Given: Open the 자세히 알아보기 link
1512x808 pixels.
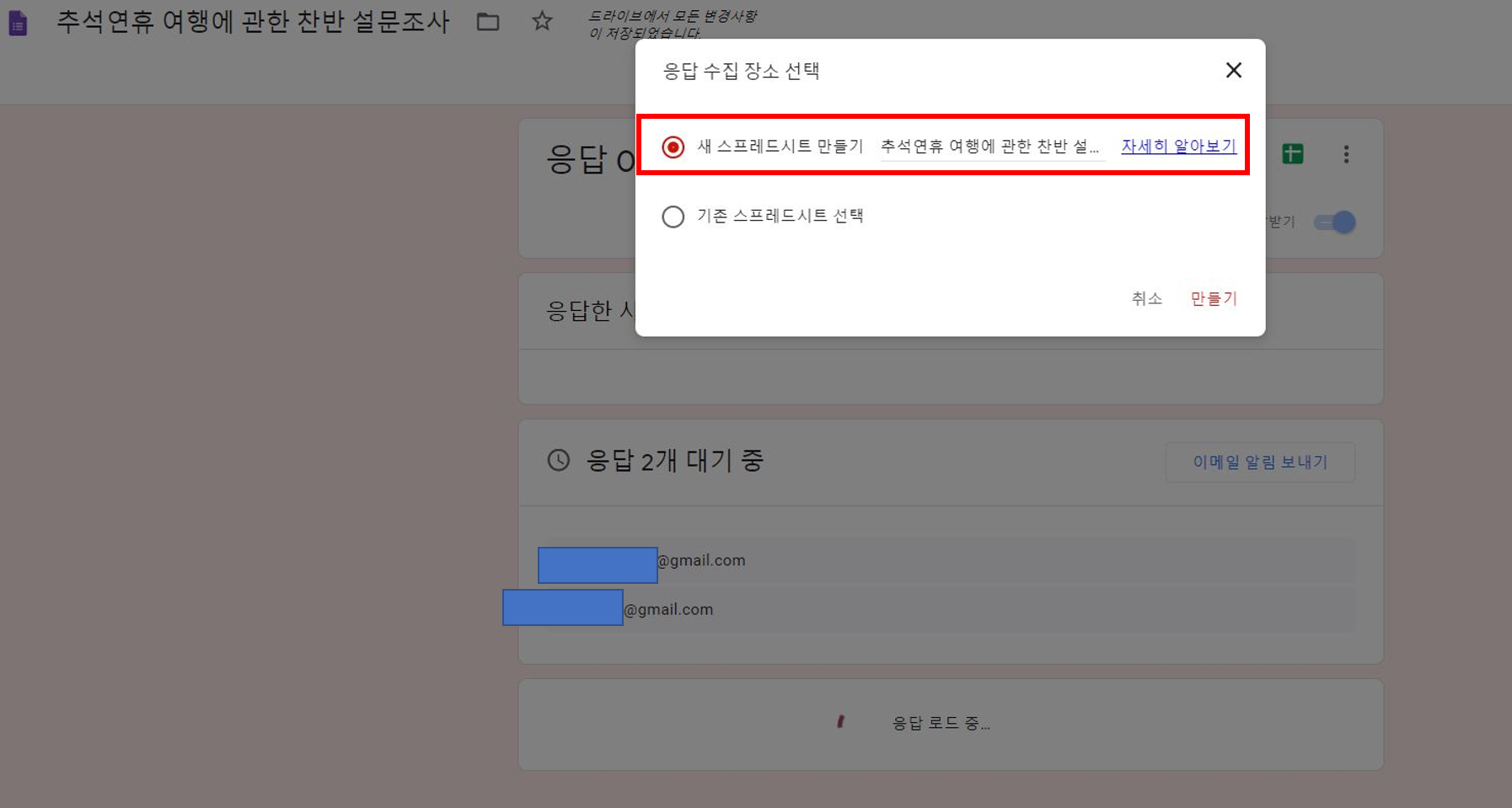Looking at the screenshot, I should tap(1178, 146).
